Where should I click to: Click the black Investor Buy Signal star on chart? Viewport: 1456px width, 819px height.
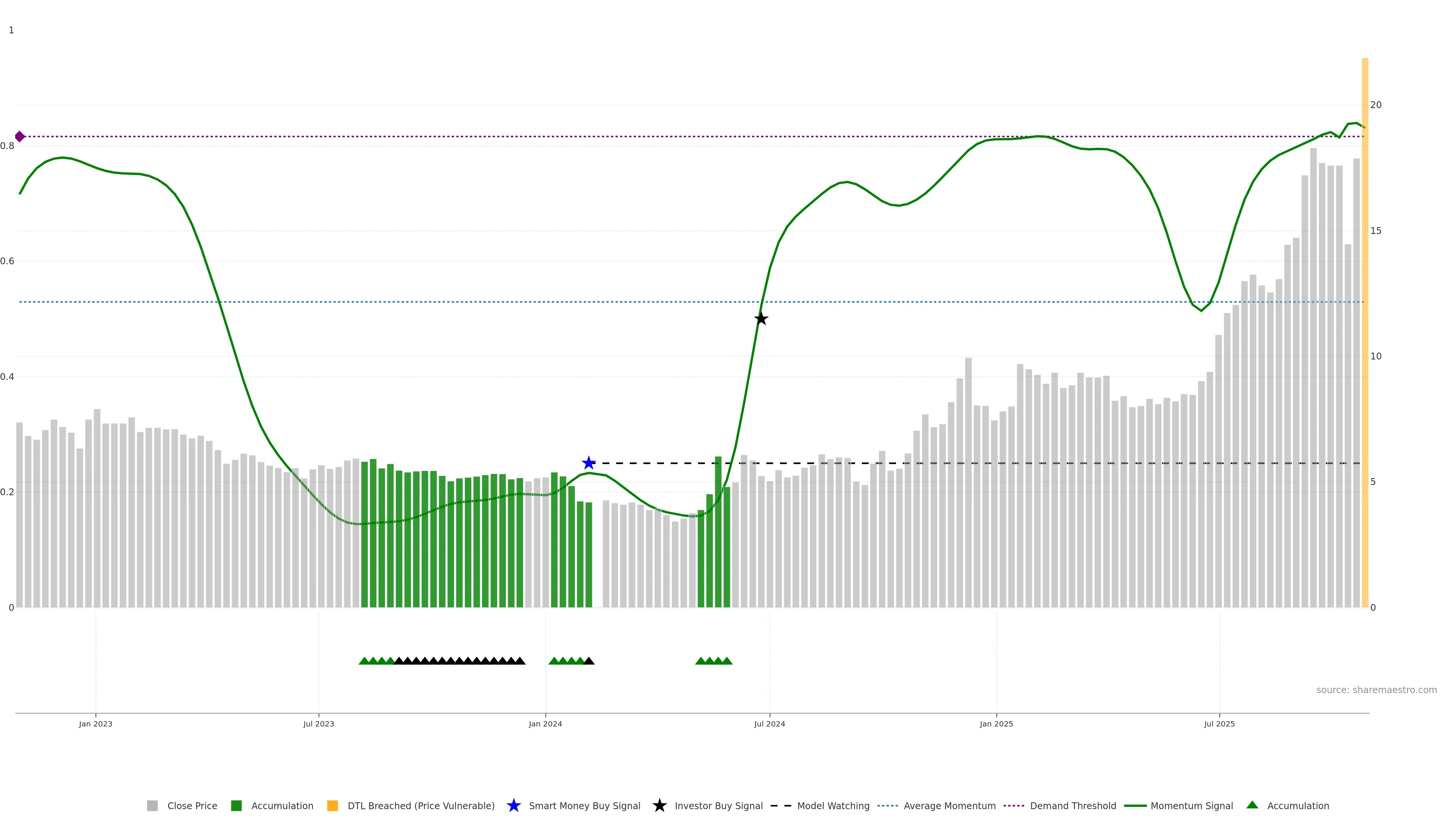pyautogui.click(x=761, y=319)
